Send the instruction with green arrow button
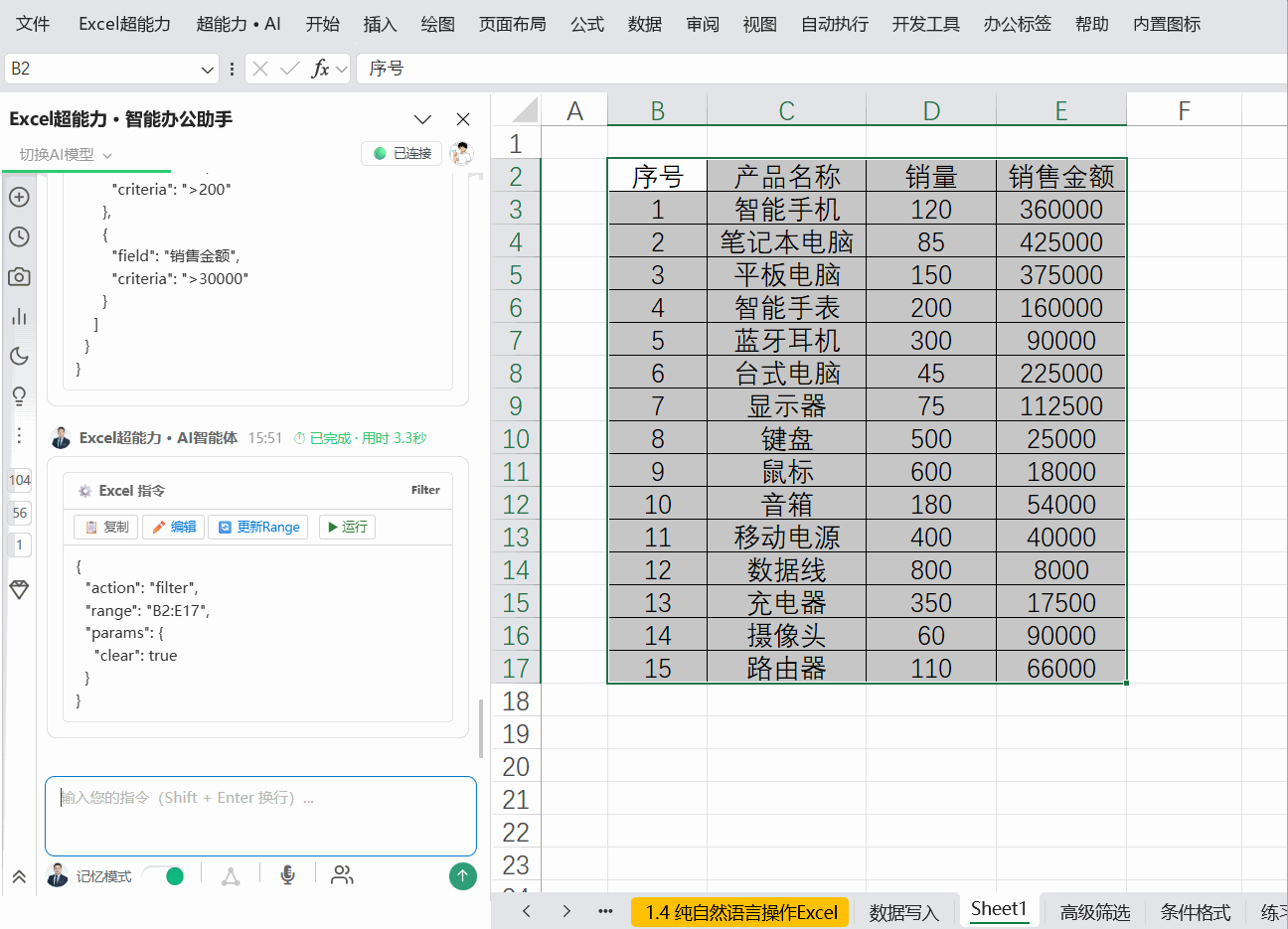The image size is (1288, 929). tap(463, 875)
